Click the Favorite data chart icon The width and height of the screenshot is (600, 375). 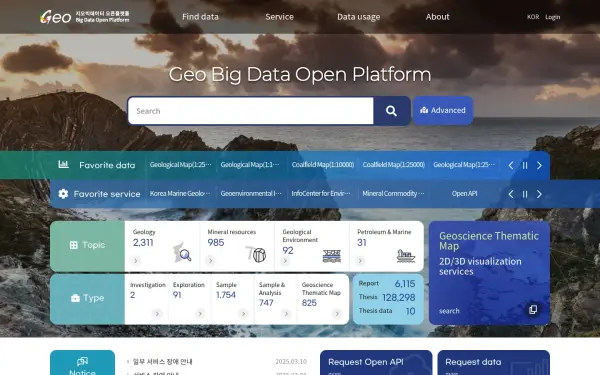(64, 165)
